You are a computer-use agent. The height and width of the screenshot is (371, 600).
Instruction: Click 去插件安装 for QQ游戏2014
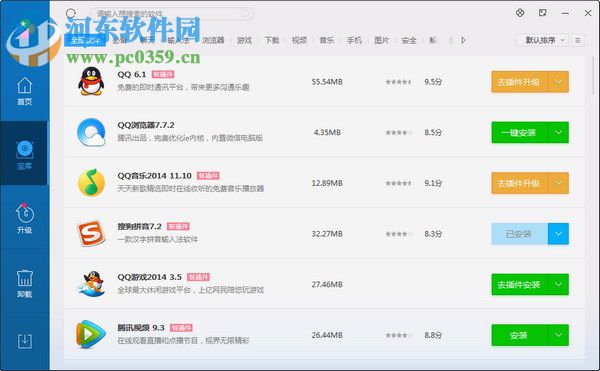520,285
